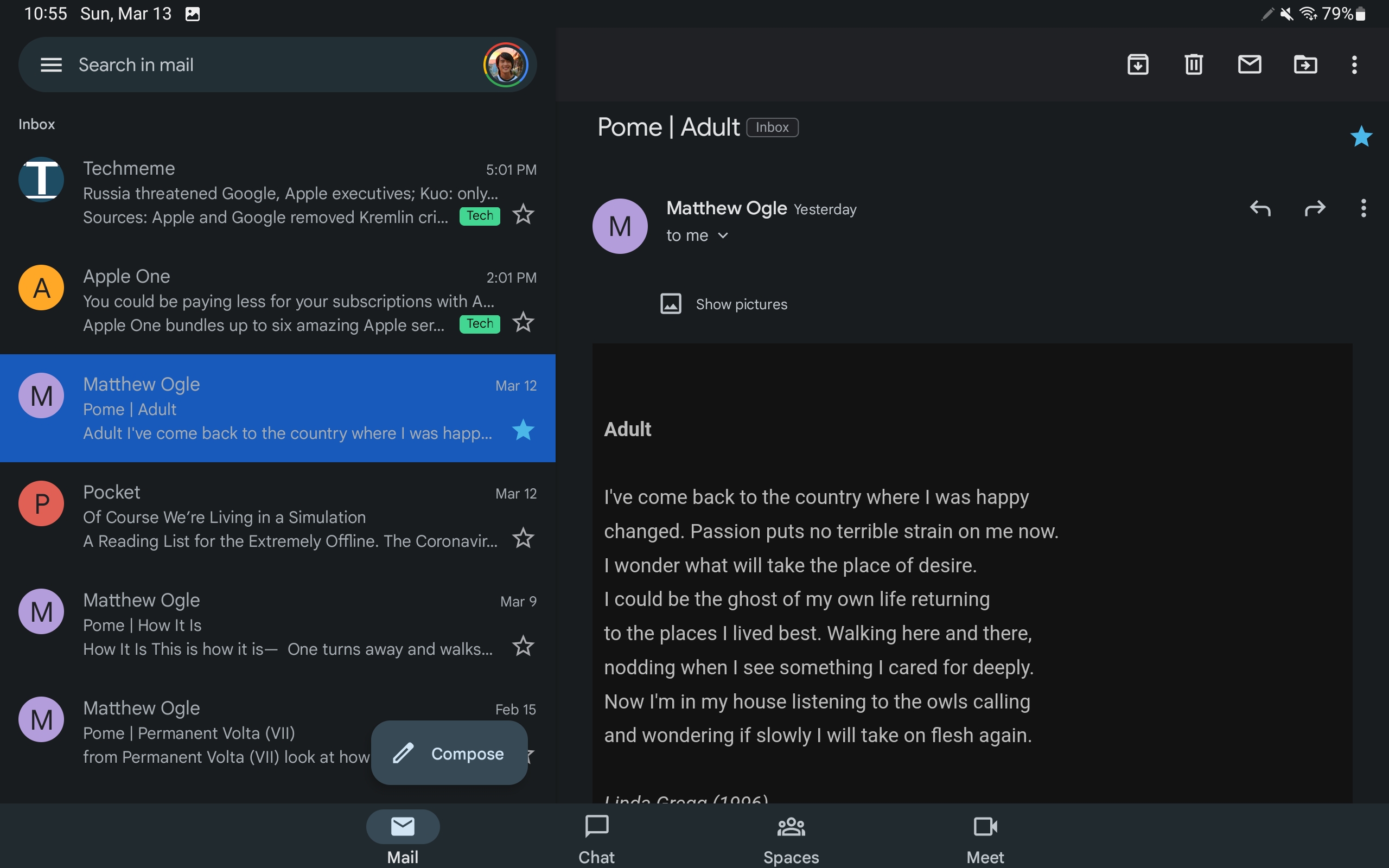Open top toolbar three-dot overflow menu

(1354, 65)
